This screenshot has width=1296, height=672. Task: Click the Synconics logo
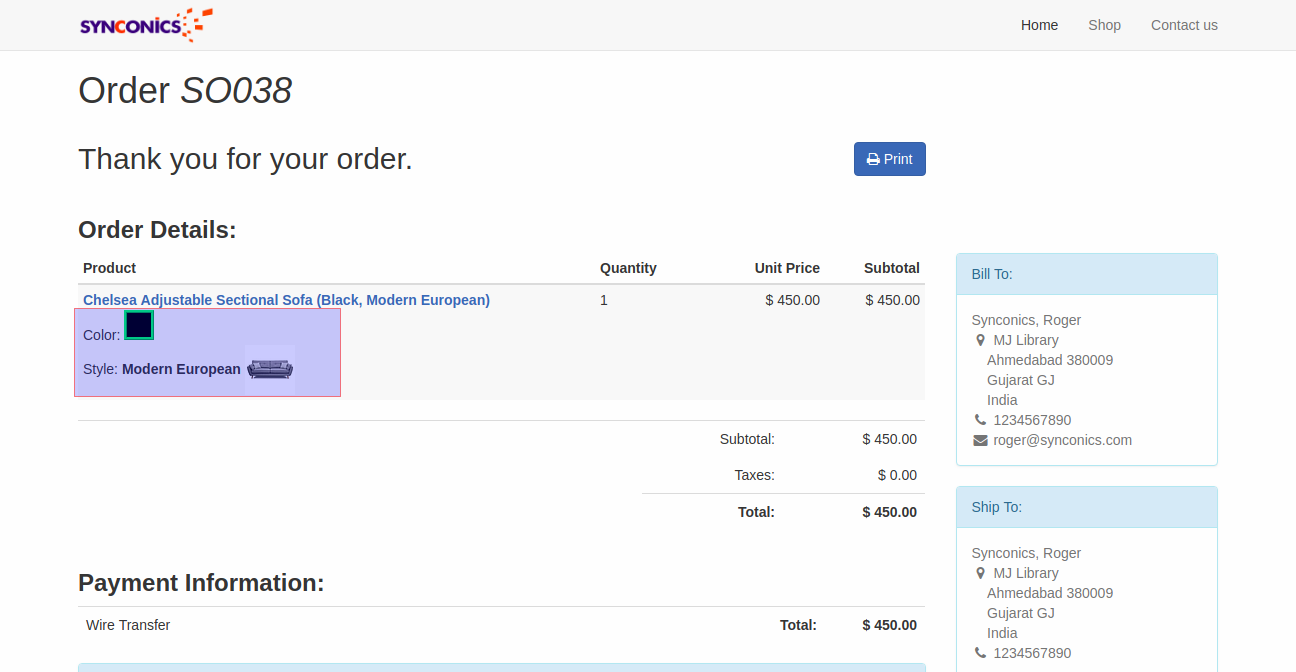pyautogui.click(x=146, y=25)
